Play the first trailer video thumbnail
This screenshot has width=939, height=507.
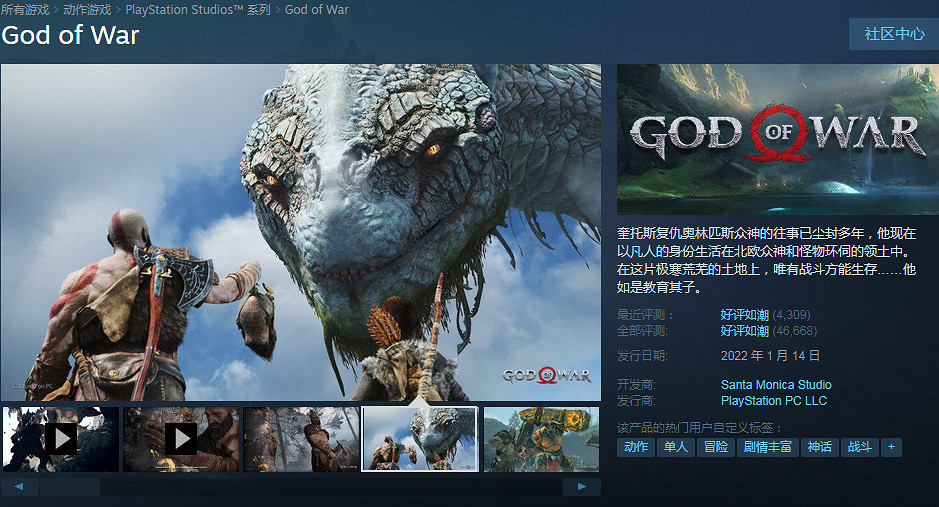click(60, 439)
